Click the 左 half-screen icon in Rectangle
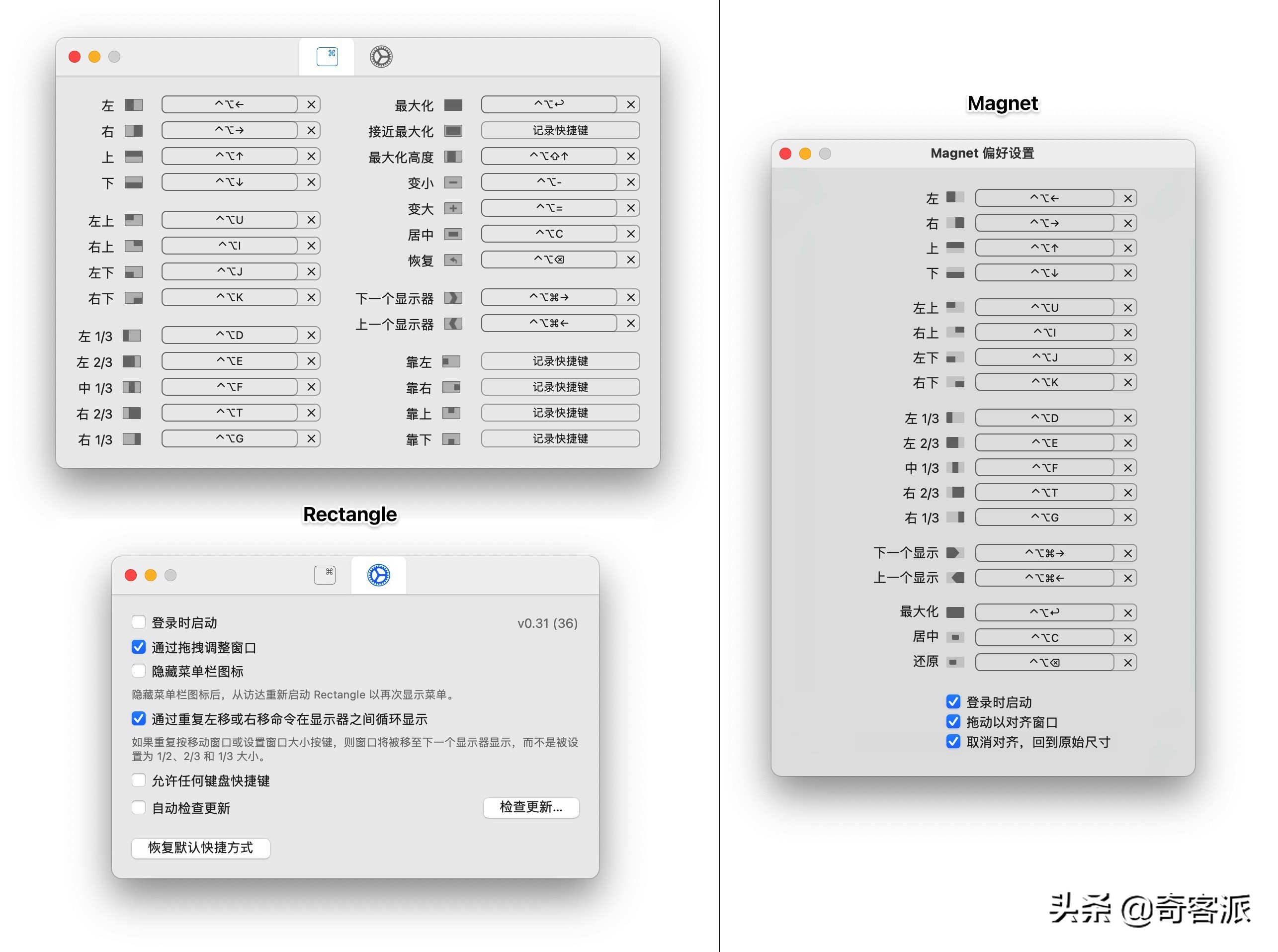Viewport: 1278px width, 952px height. 135,105
